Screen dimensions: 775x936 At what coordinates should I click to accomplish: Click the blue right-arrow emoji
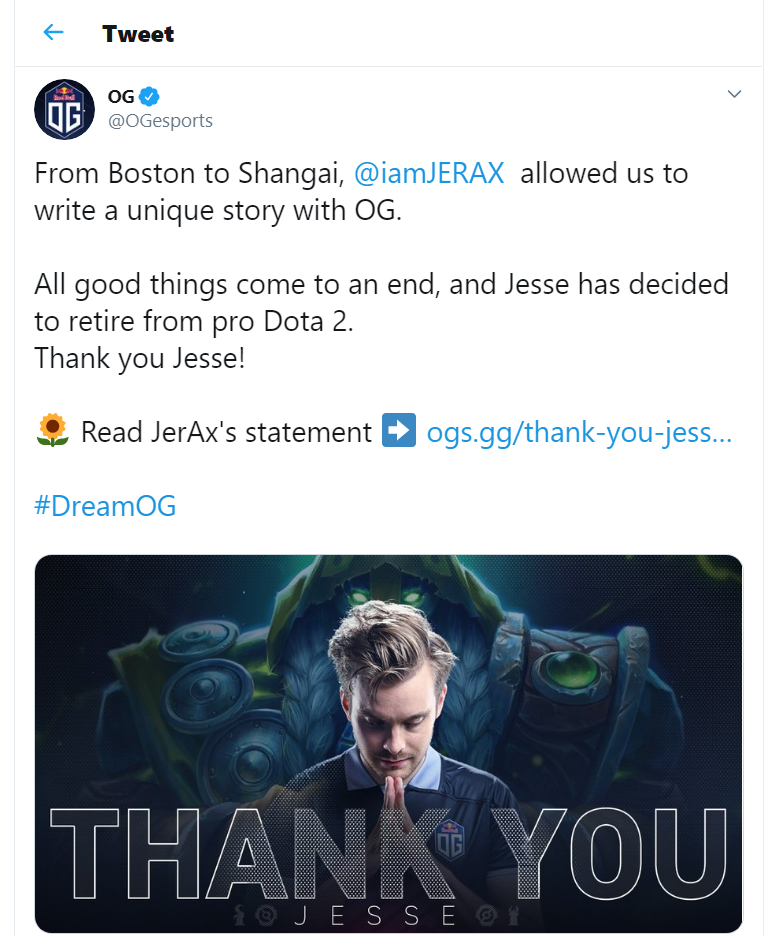click(x=399, y=432)
